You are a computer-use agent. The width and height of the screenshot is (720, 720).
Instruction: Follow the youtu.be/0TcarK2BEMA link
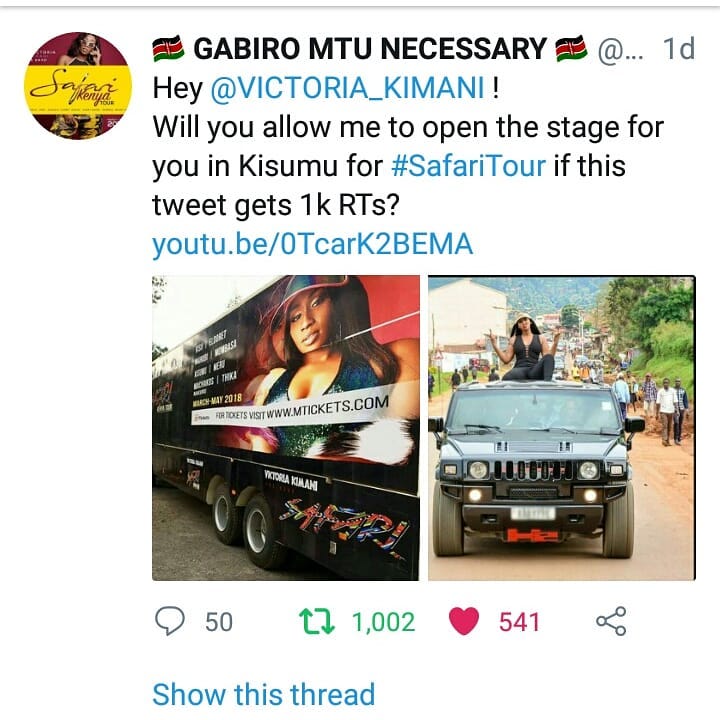click(x=313, y=244)
